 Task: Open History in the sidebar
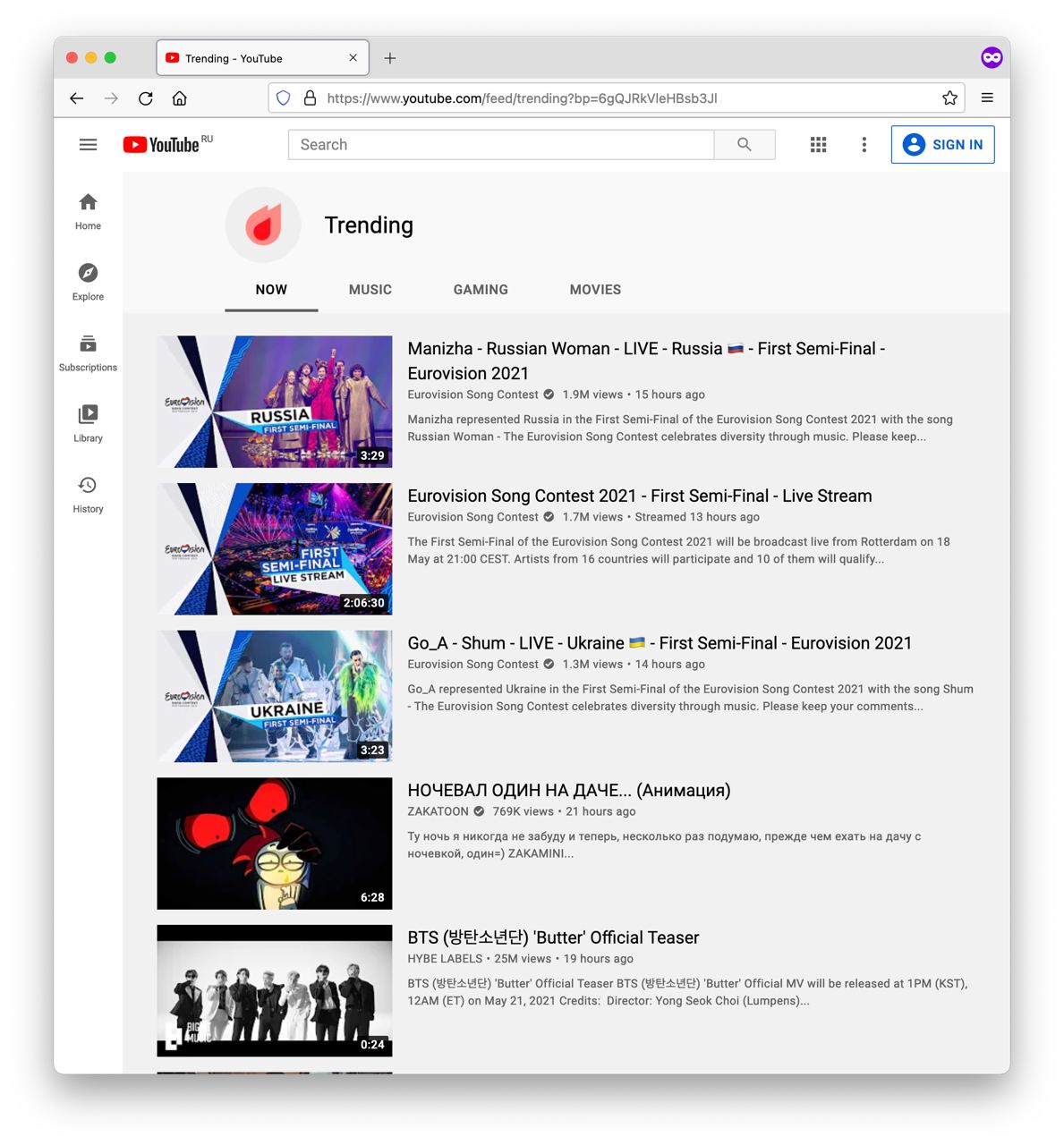(88, 495)
